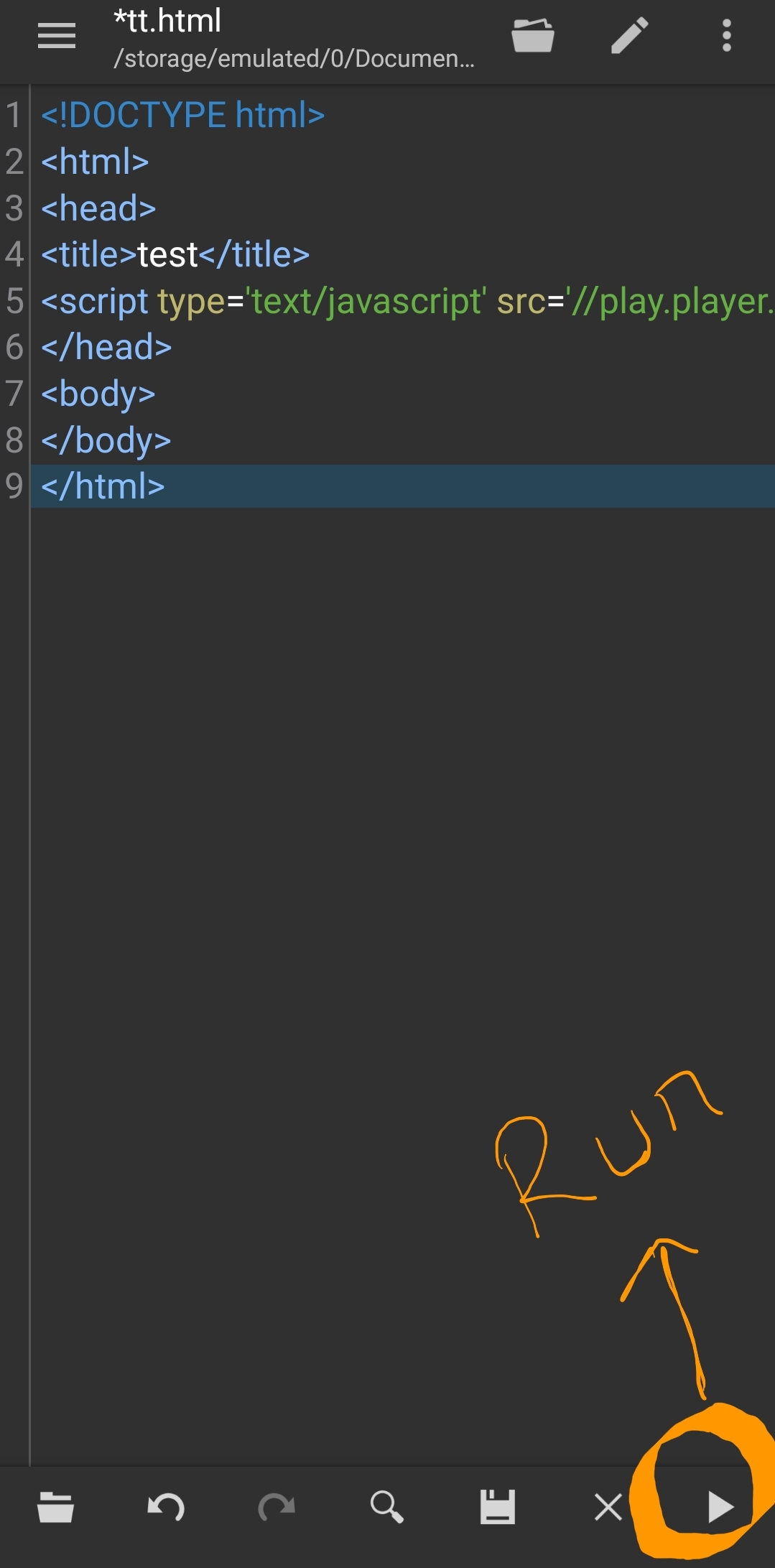The width and height of the screenshot is (775, 1568).
Task: Toggle edit mode with the pencil icon
Action: (x=630, y=36)
